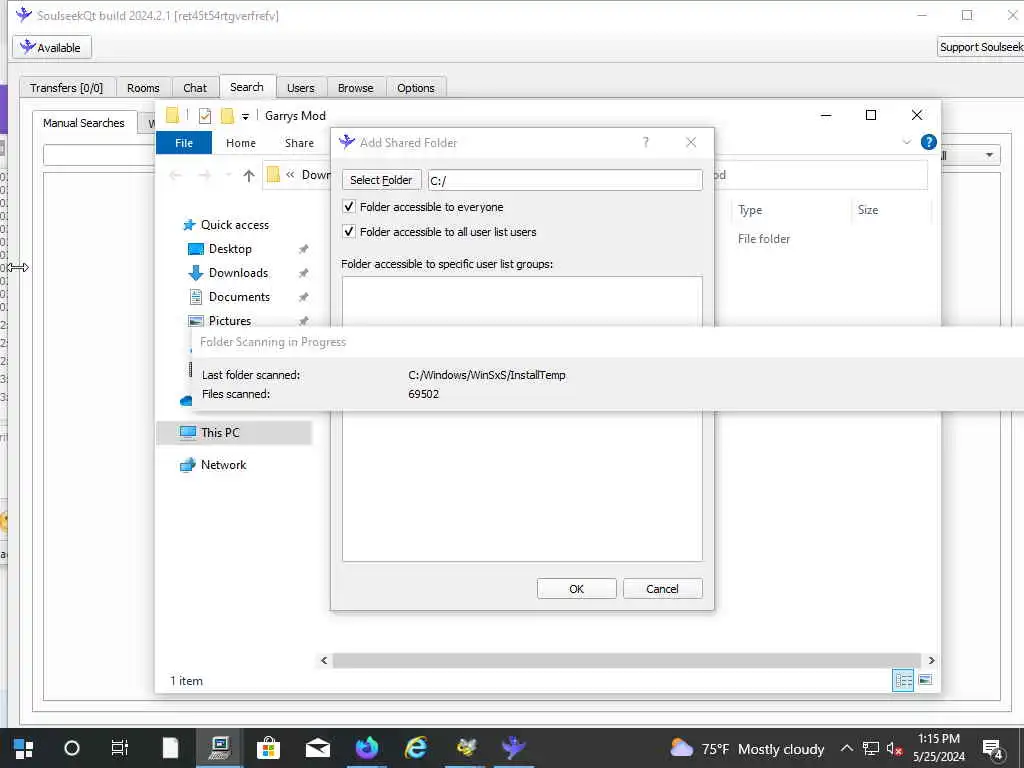The height and width of the screenshot is (768, 1024).
Task: Click the Up arrow in Explorer navigation
Action: 249,175
